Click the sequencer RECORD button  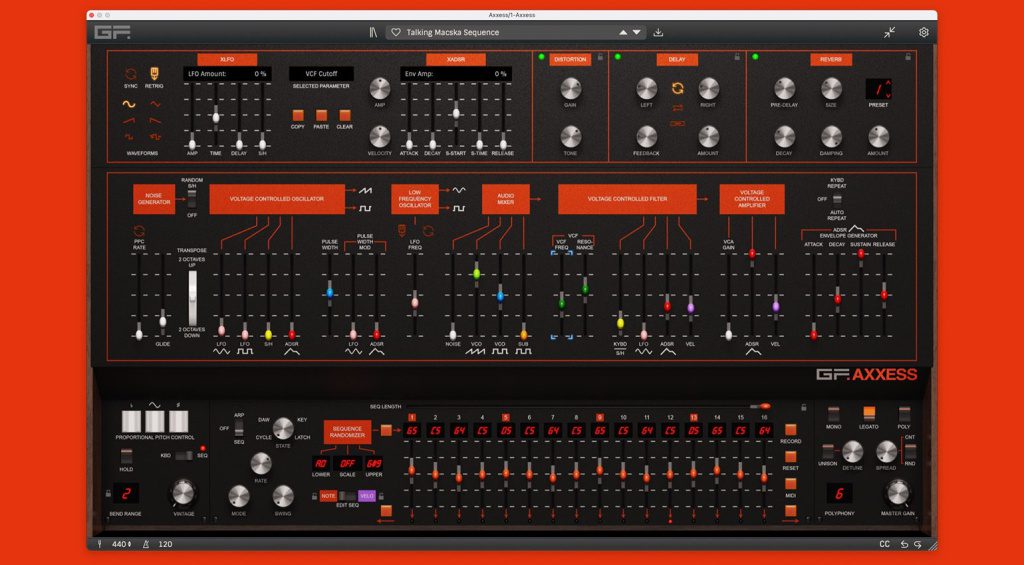click(x=790, y=429)
